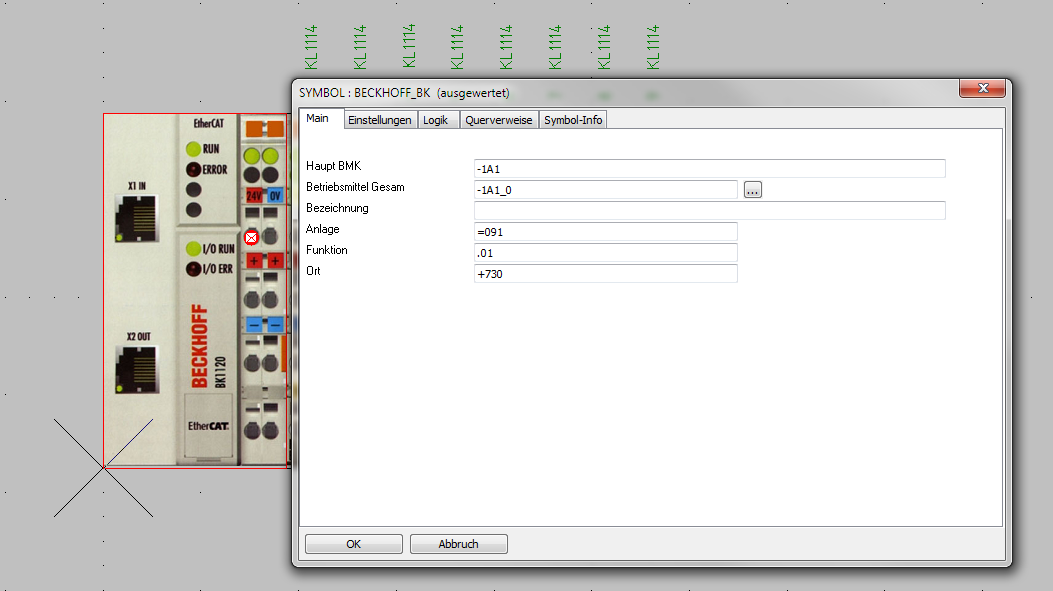Click the Betriebsmittel Gesam field
This screenshot has height=591, width=1053.
click(x=605, y=190)
